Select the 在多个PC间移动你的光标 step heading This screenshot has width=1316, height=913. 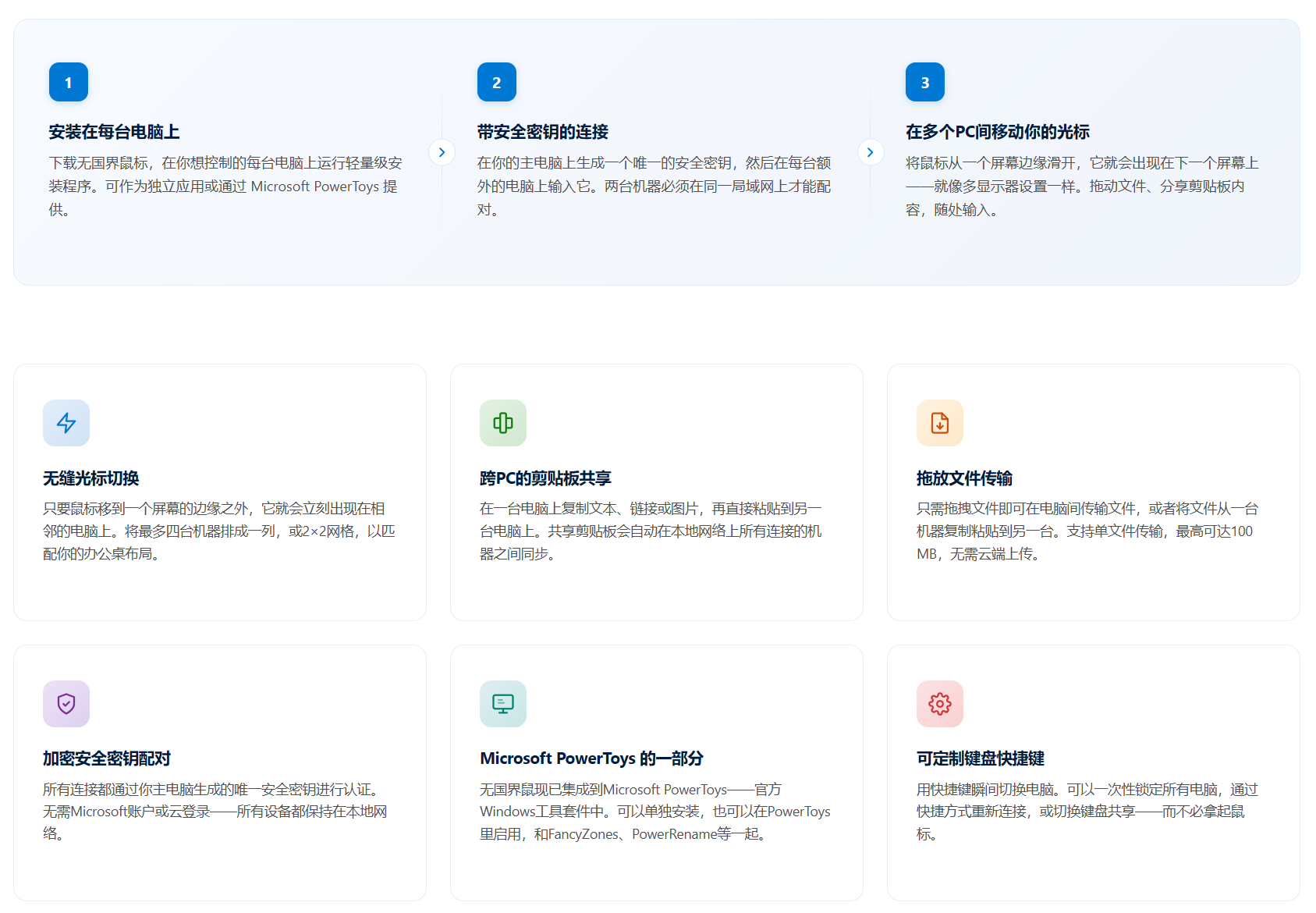pos(997,132)
